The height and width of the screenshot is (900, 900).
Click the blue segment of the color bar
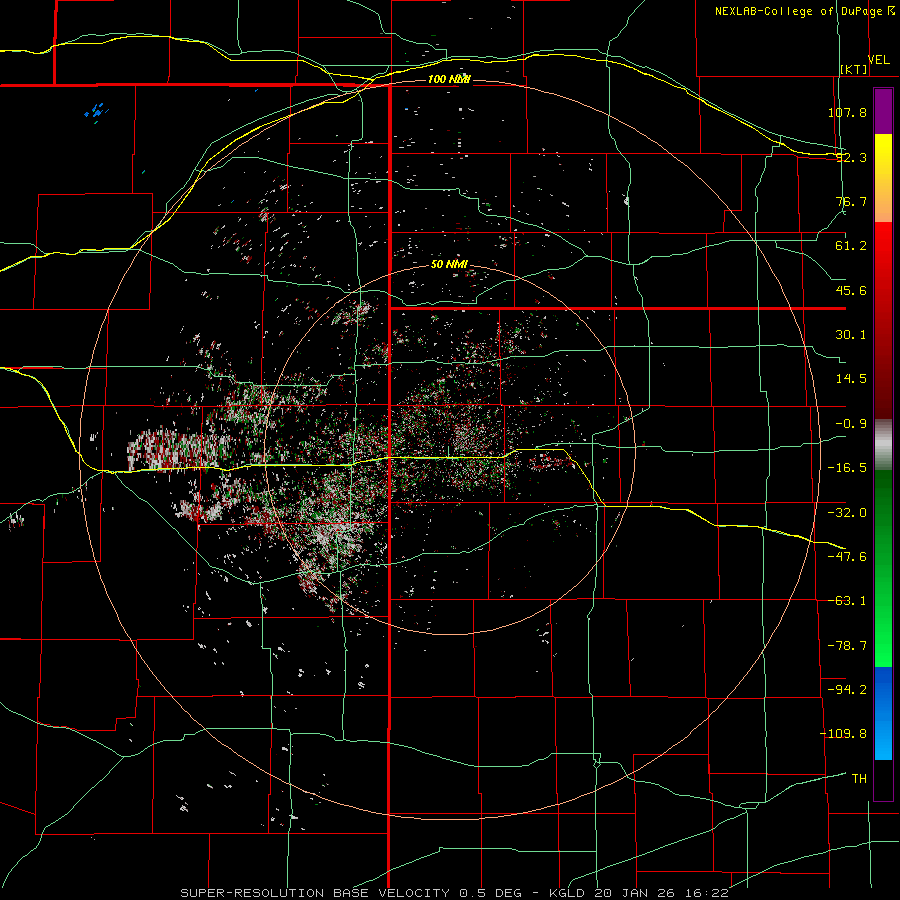coord(883,713)
